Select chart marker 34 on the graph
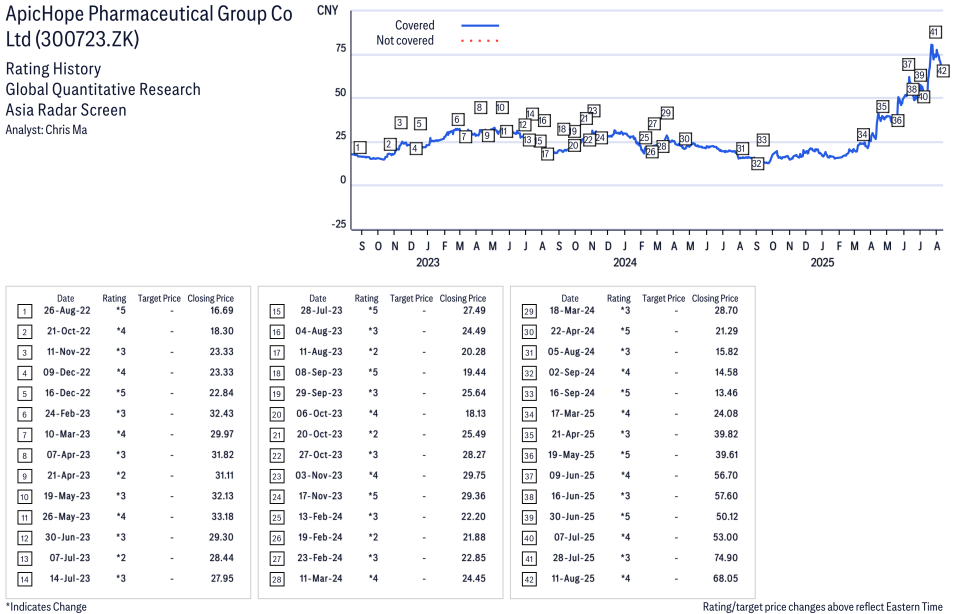The image size is (954, 614). point(863,134)
